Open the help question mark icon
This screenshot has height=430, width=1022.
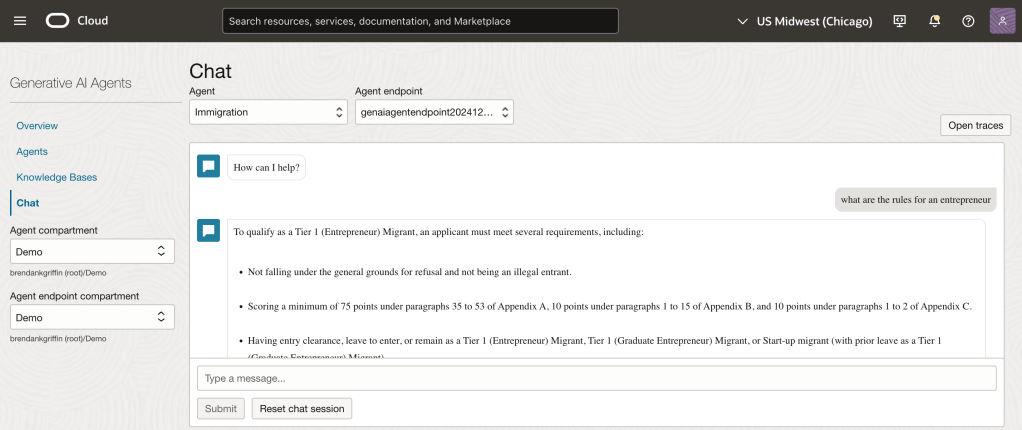coord(968,21)
